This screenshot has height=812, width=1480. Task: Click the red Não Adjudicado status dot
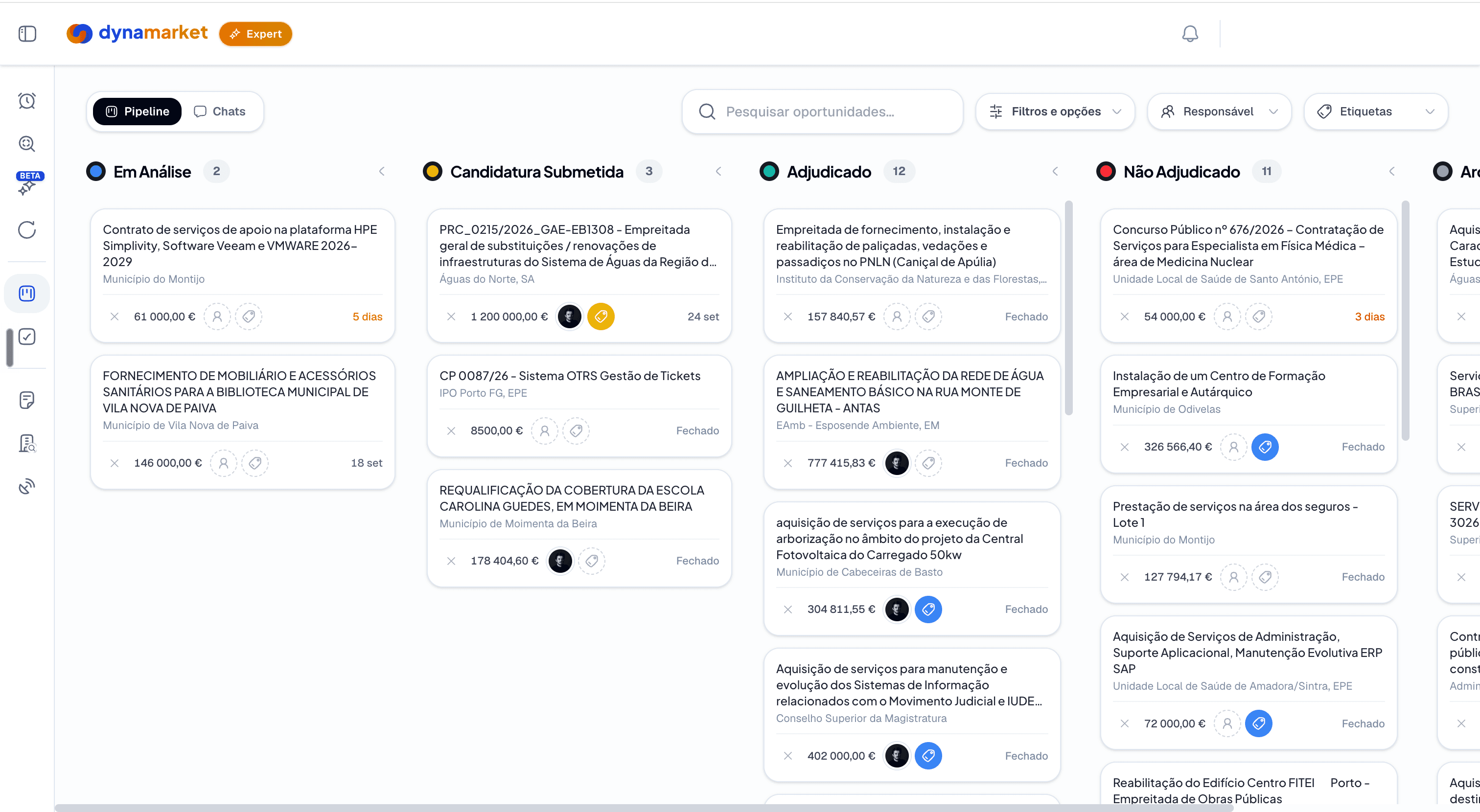1106,171
